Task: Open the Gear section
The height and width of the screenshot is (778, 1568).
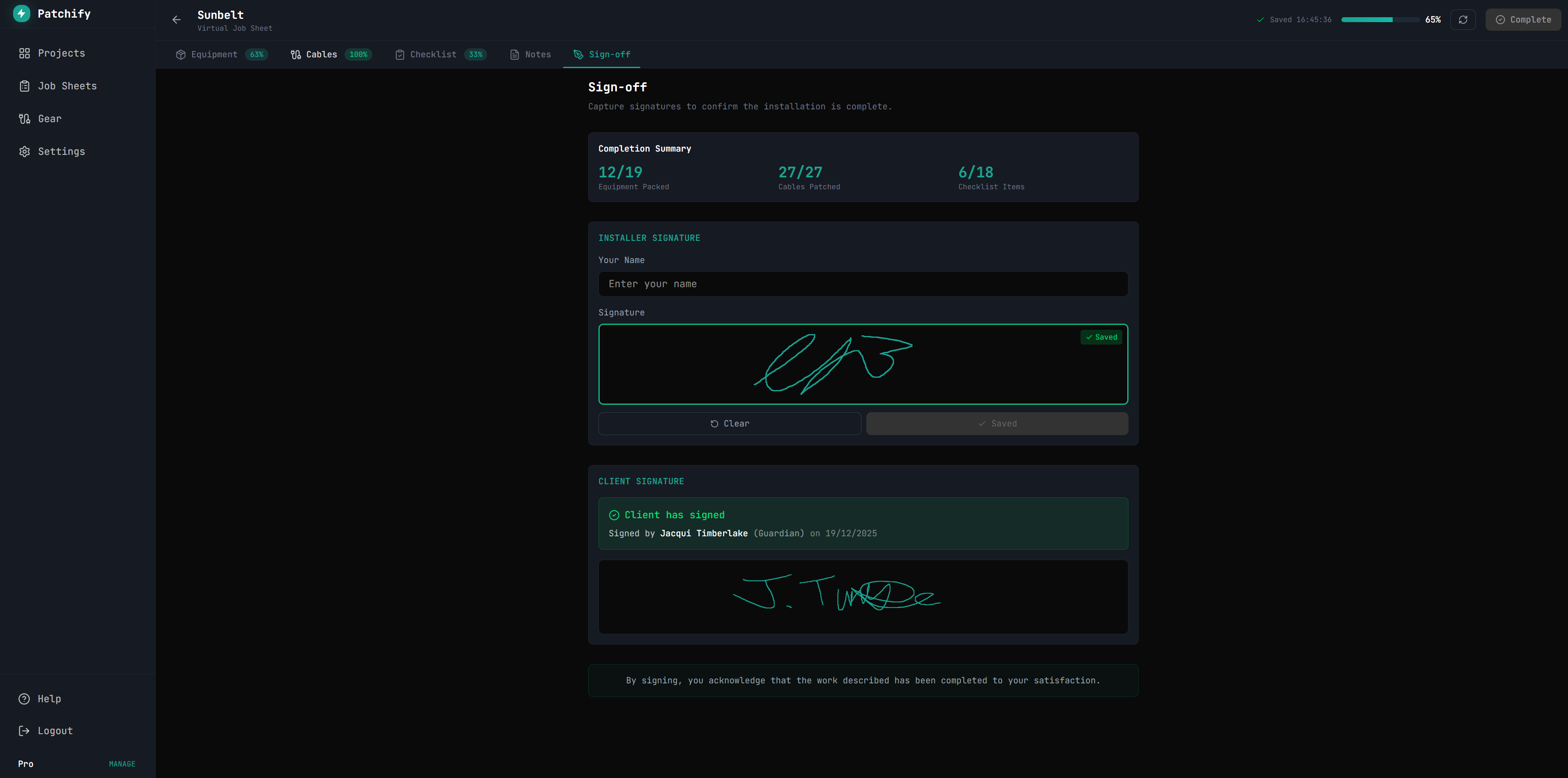Action: (49, 119)
